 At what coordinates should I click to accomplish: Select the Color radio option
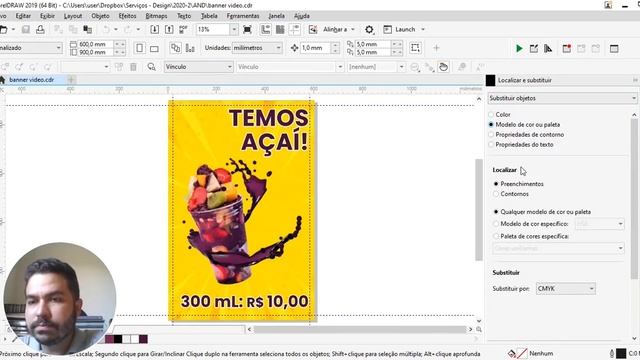coord(491,115)
